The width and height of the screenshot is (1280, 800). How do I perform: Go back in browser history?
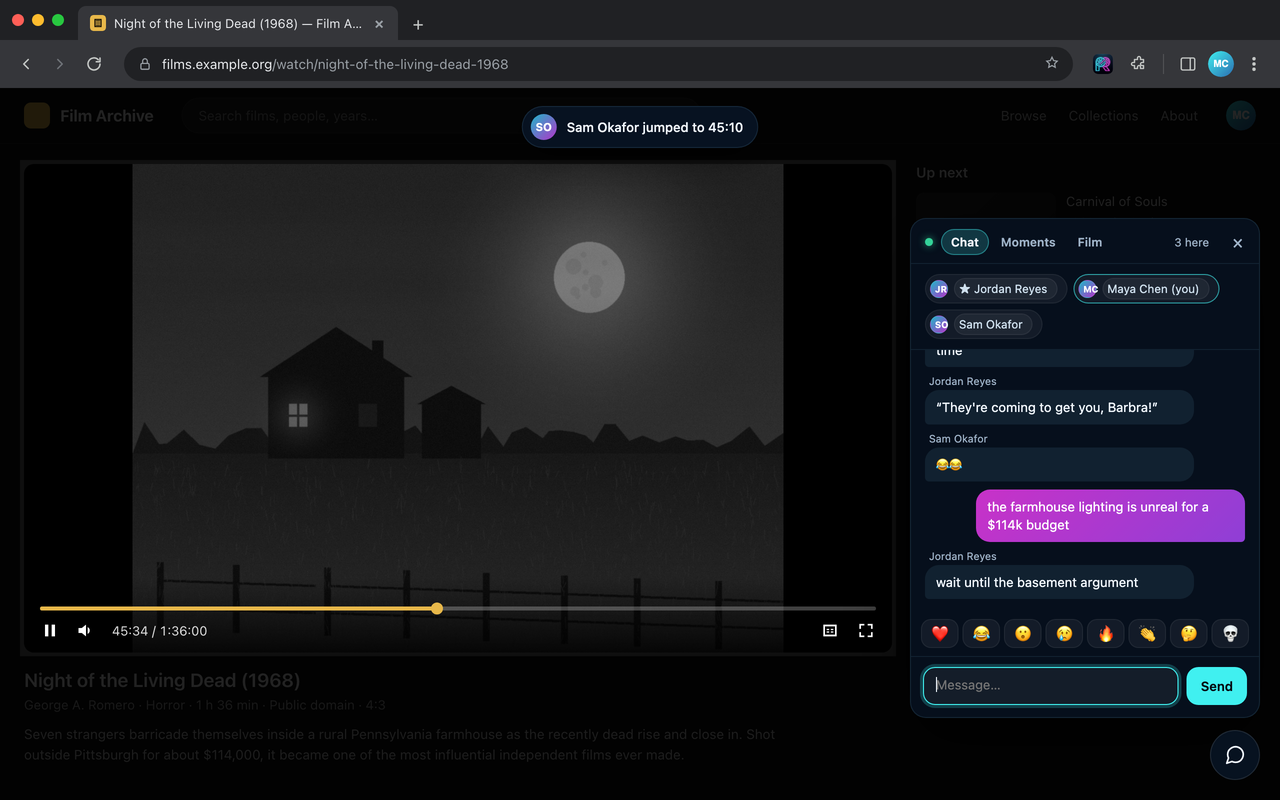click(26, 64)
